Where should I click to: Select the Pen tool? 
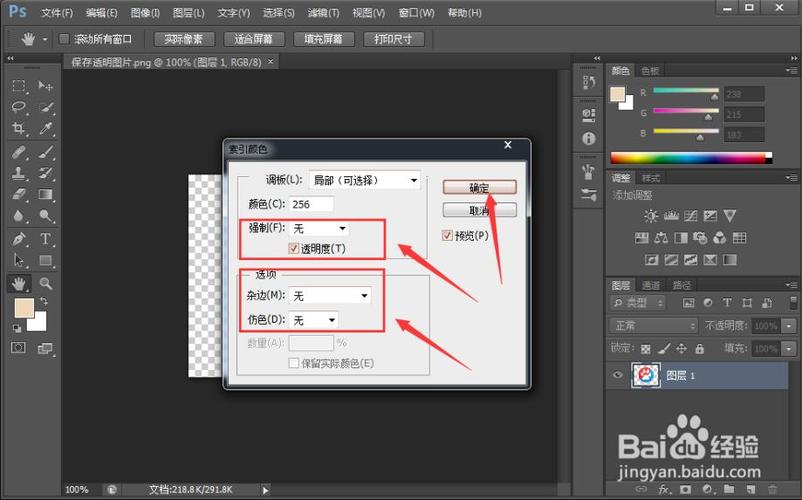(x=19, y=239)
